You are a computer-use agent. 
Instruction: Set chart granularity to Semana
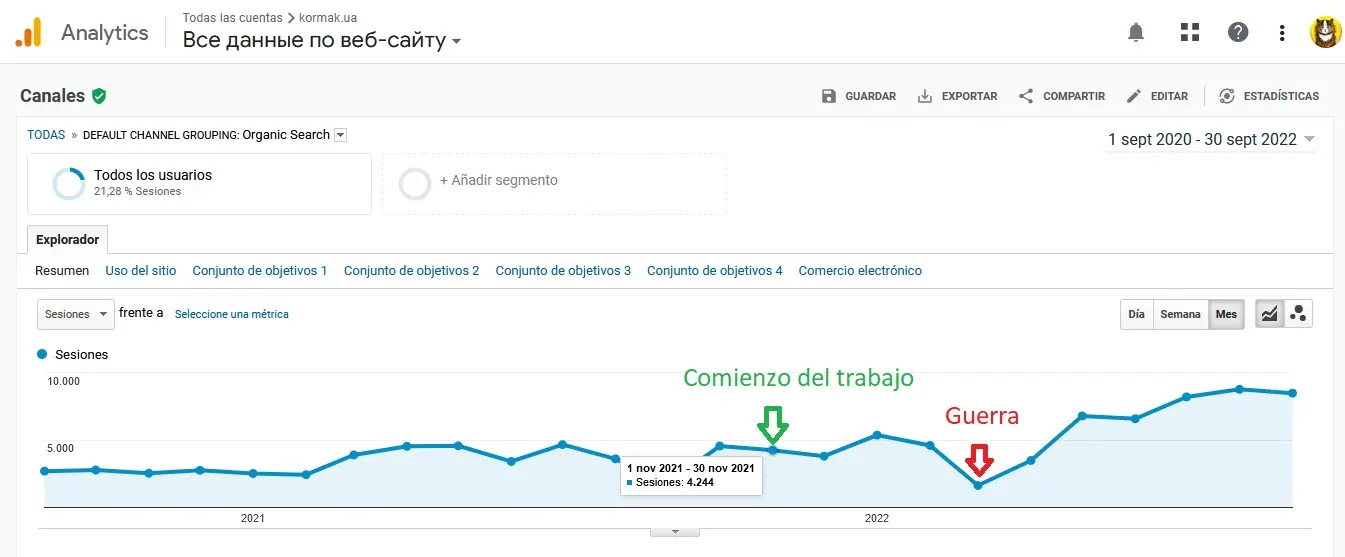coord(1180,314)
